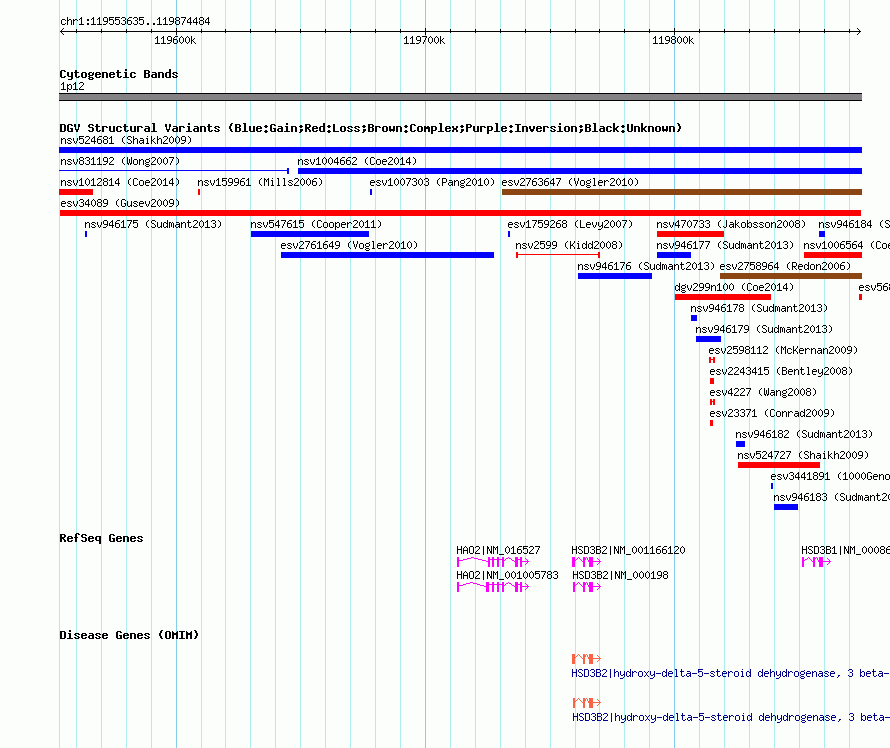Select the nsv1006564 red loss bar

(x=833, y=255)
